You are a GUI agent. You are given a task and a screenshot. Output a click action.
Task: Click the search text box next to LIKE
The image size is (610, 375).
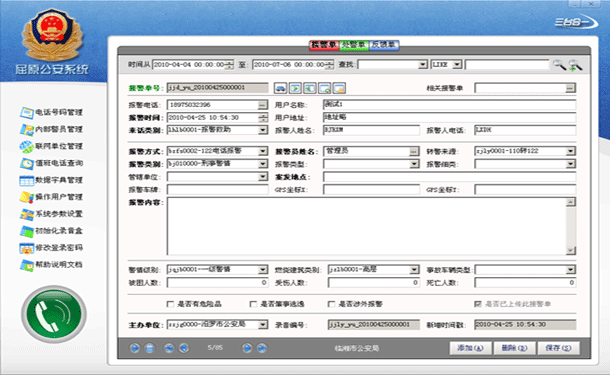tap(507, 65)
